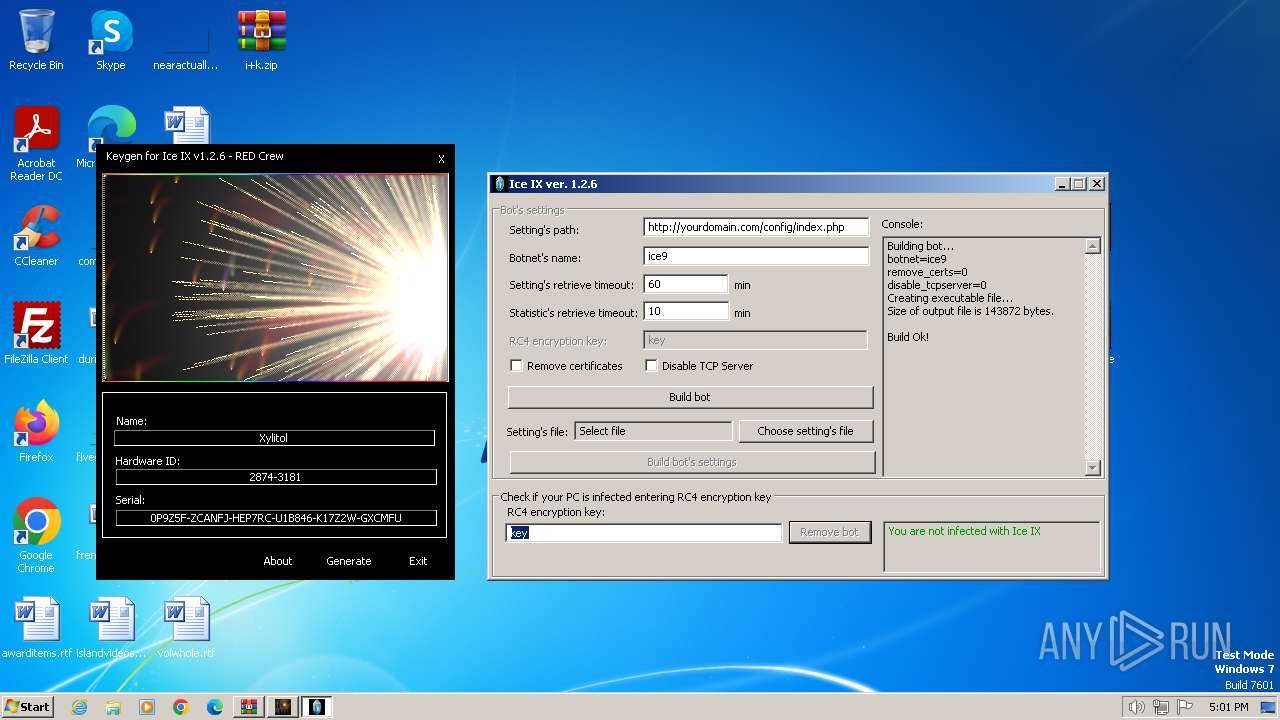Click Choose setting's file button
The height and width of the screenshot is (720, 1280).
[805, 431]
